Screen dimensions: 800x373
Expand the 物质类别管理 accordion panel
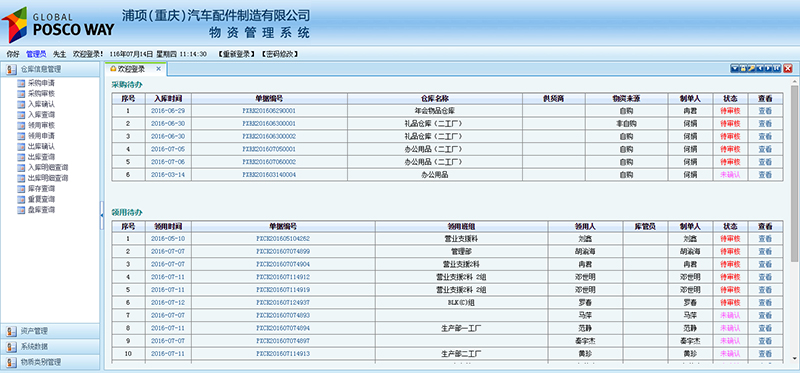pos(50,362)
